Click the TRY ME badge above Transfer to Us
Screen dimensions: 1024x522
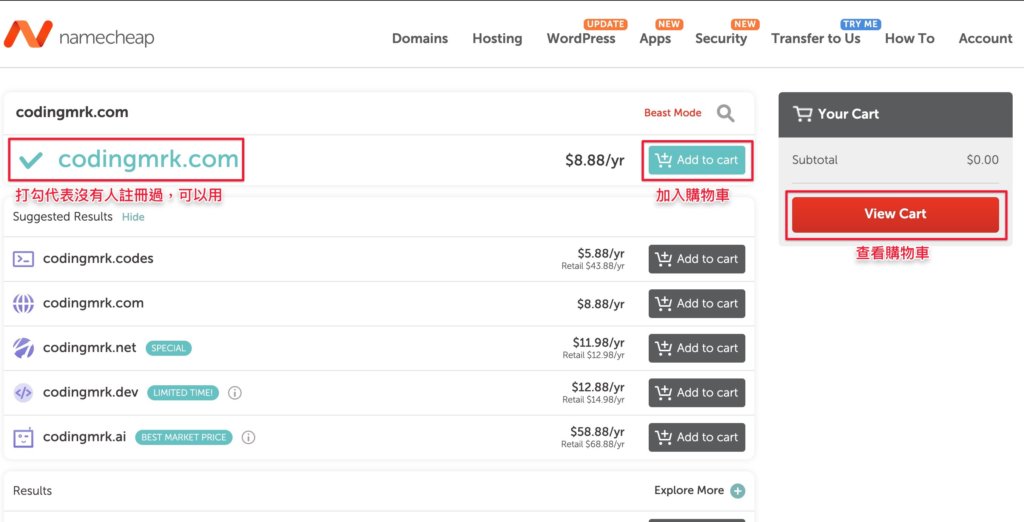pyautogui.click(x=861, y=24)
